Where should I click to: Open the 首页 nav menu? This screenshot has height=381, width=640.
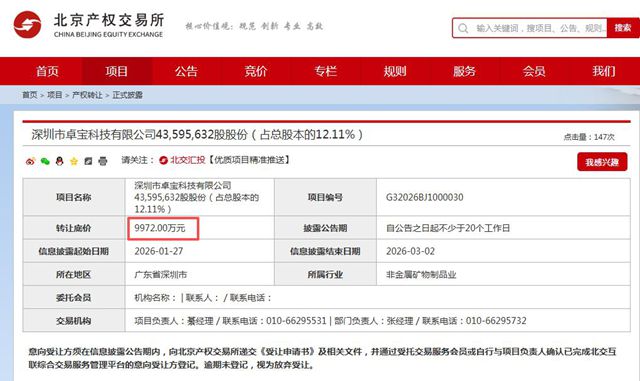(47, 71)
